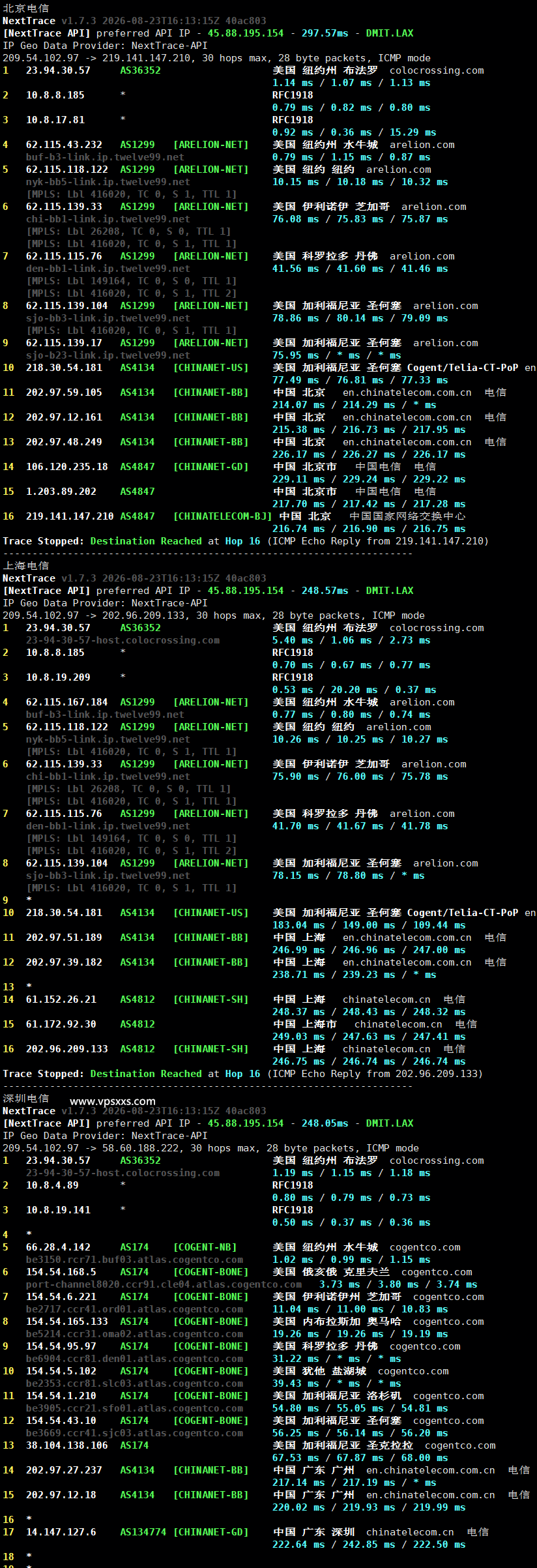Select the 248.57ms API latency value
This screenshot has height=1568, width=537.
325,591
